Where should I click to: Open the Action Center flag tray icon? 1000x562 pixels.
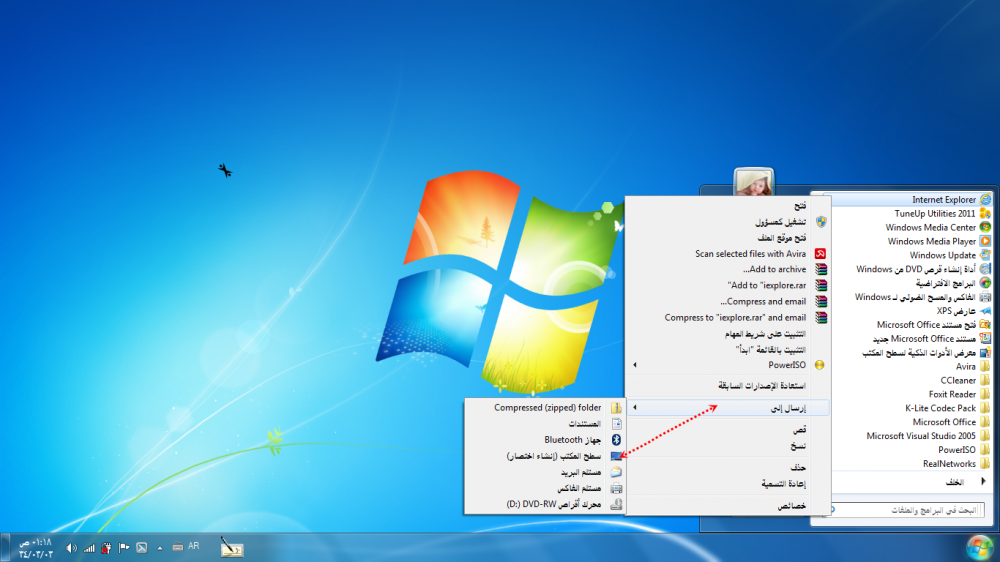coord(124,548)
